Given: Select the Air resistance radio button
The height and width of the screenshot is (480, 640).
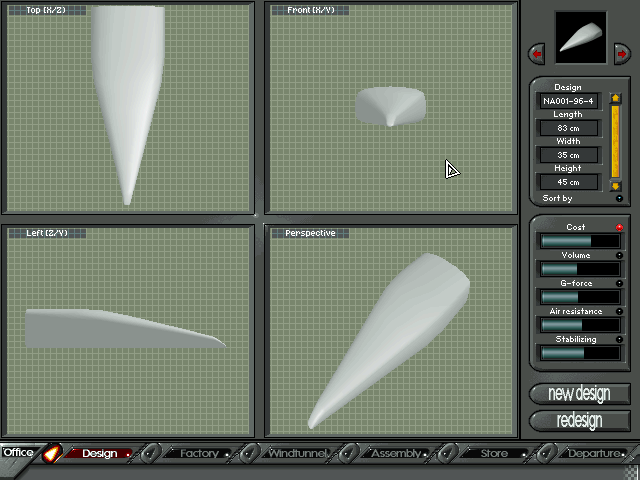Looking at the screenshot, I should coord(619,311).
